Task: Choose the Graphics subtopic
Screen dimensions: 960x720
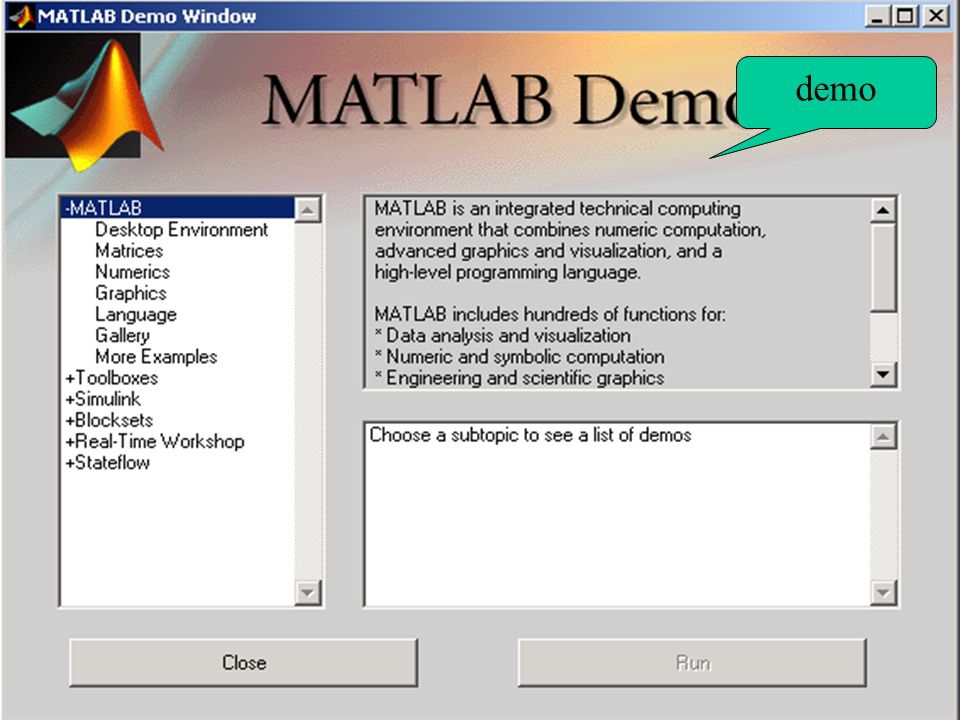Action: [x=130, y=293]
